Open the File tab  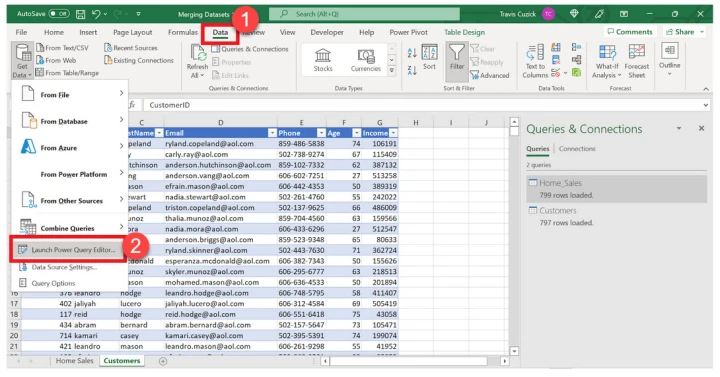(21, 32)
